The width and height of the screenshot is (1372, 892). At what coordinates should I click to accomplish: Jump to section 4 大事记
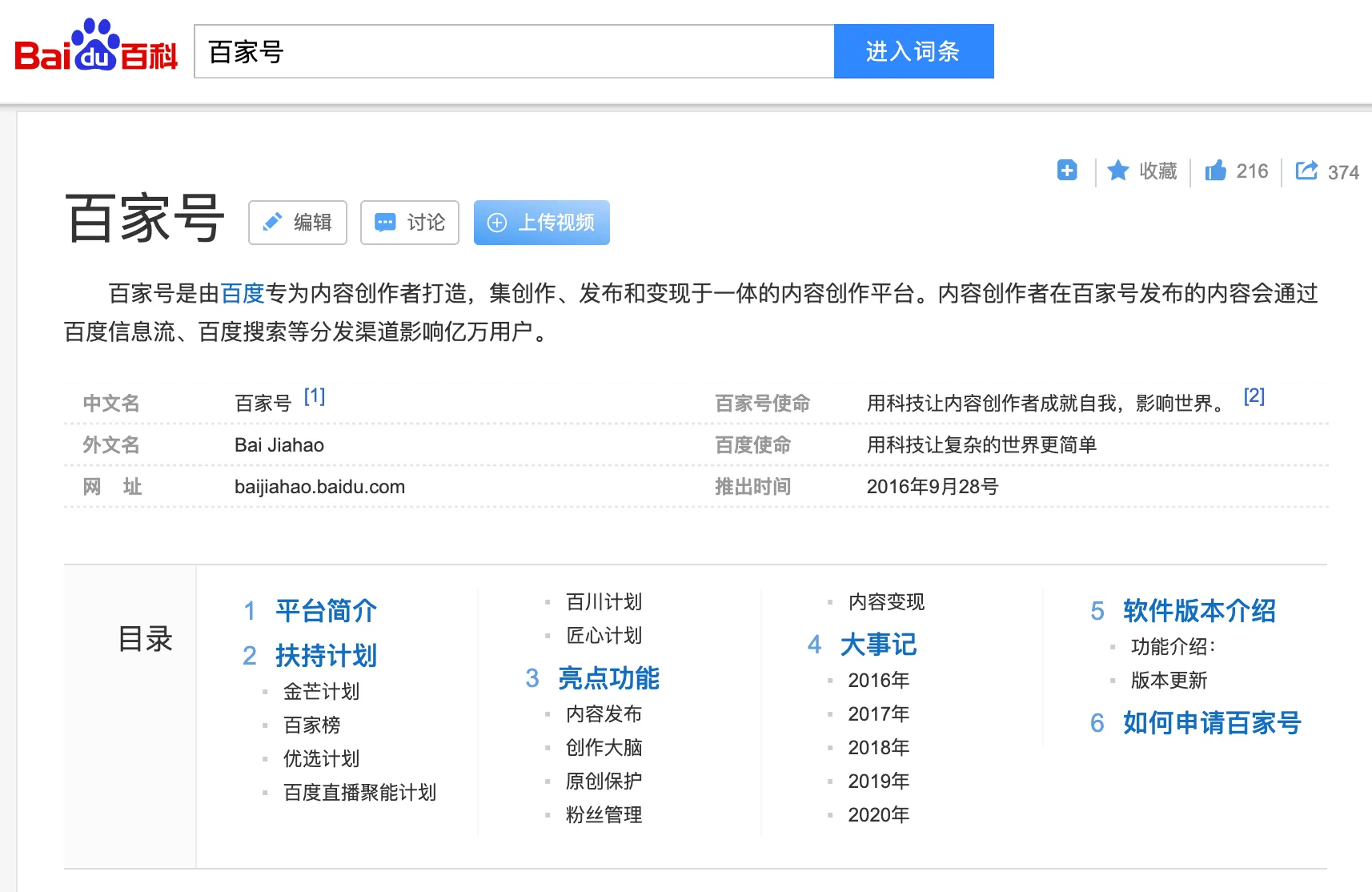pos(880,645)
